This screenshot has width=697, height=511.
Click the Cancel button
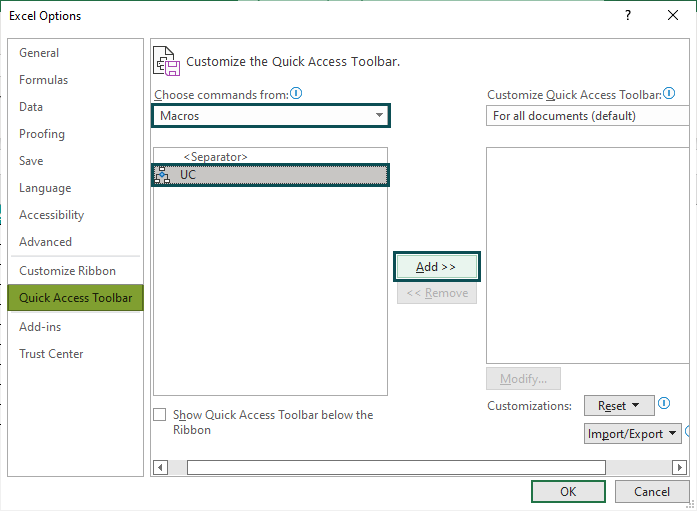(652, 491)
